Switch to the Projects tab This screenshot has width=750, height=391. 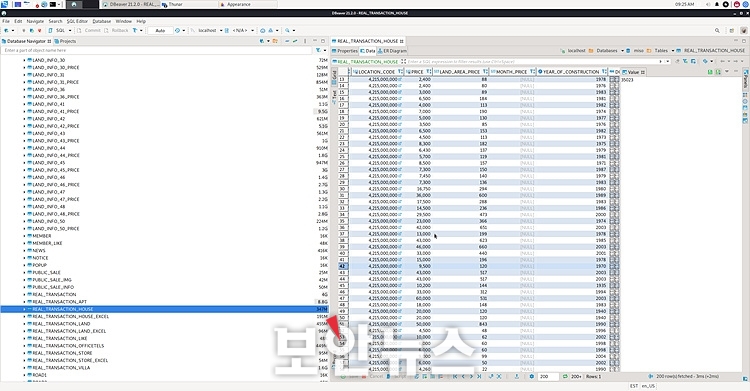(65, 41)
